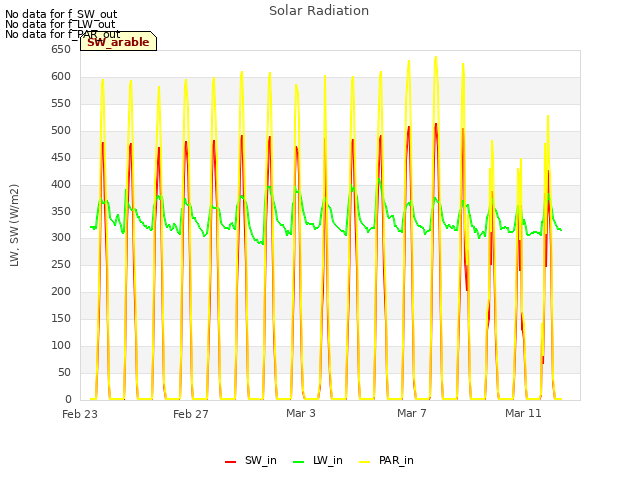Click the Feb 27 x-axis label
Viewport: 640px width, 480px height.
tap(191, 414)
